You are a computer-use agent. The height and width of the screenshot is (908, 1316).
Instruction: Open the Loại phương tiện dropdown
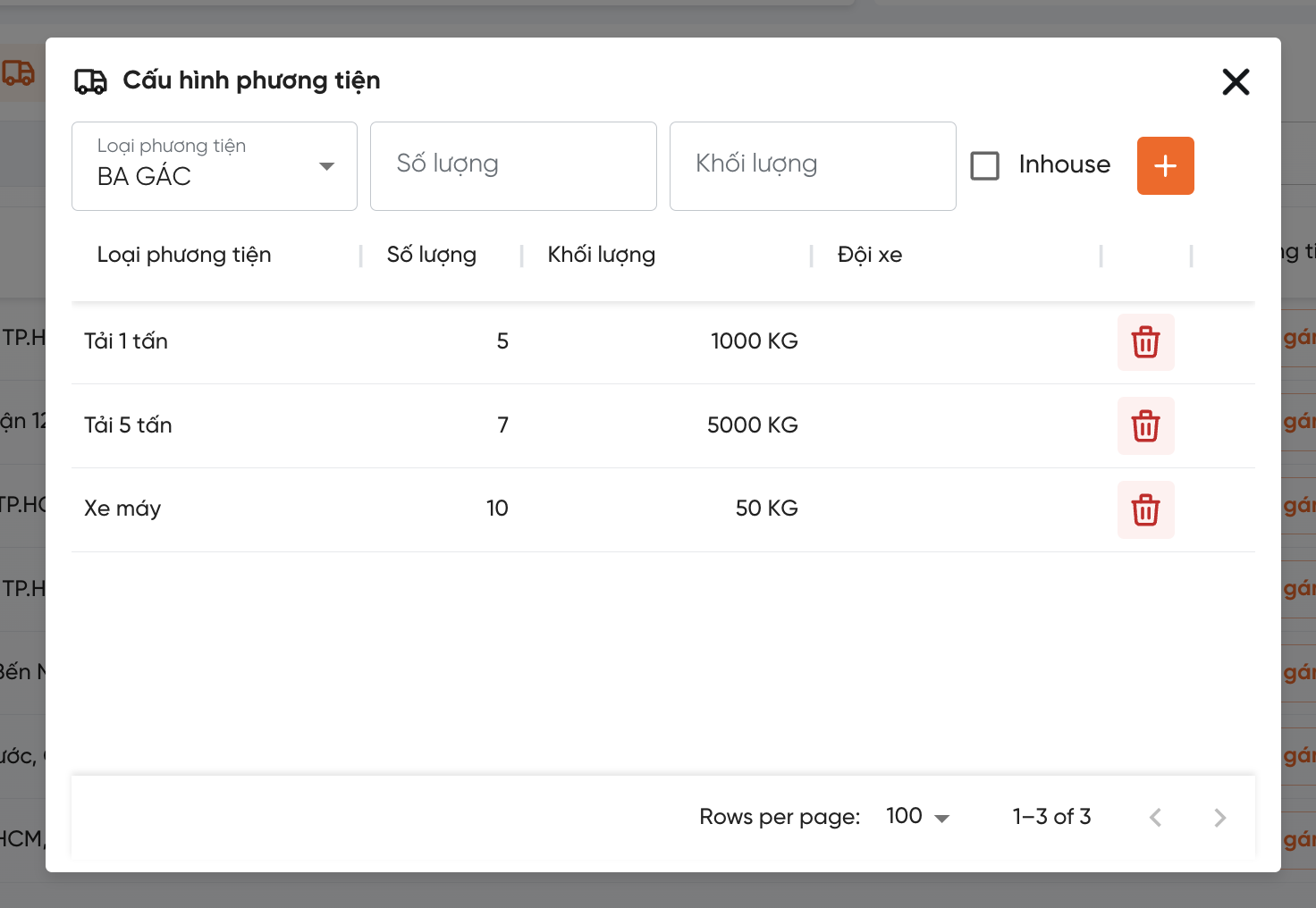coord(215,166)
